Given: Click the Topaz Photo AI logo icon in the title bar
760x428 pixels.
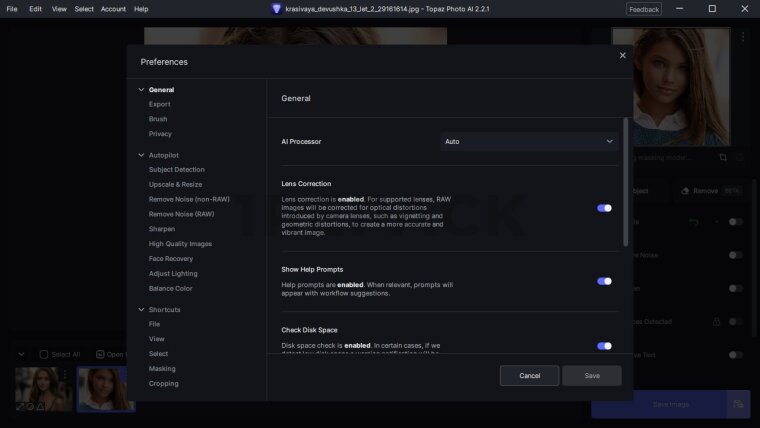Looking at the screenshot, I should tap(277, 9).
